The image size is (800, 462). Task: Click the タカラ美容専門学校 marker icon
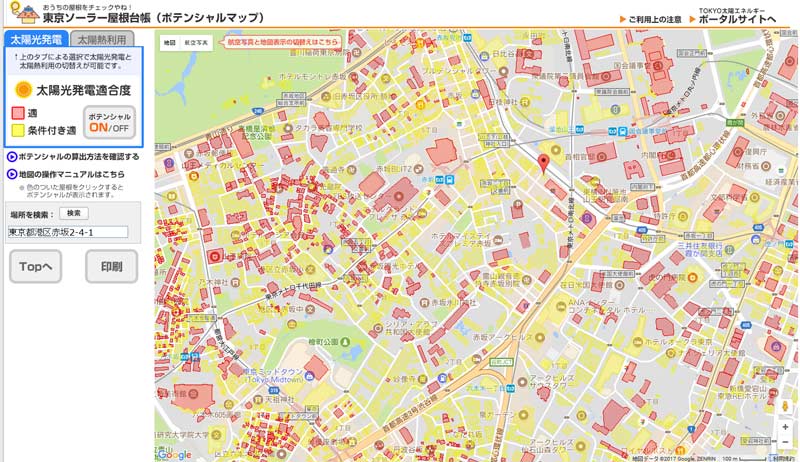pos(288,128)
